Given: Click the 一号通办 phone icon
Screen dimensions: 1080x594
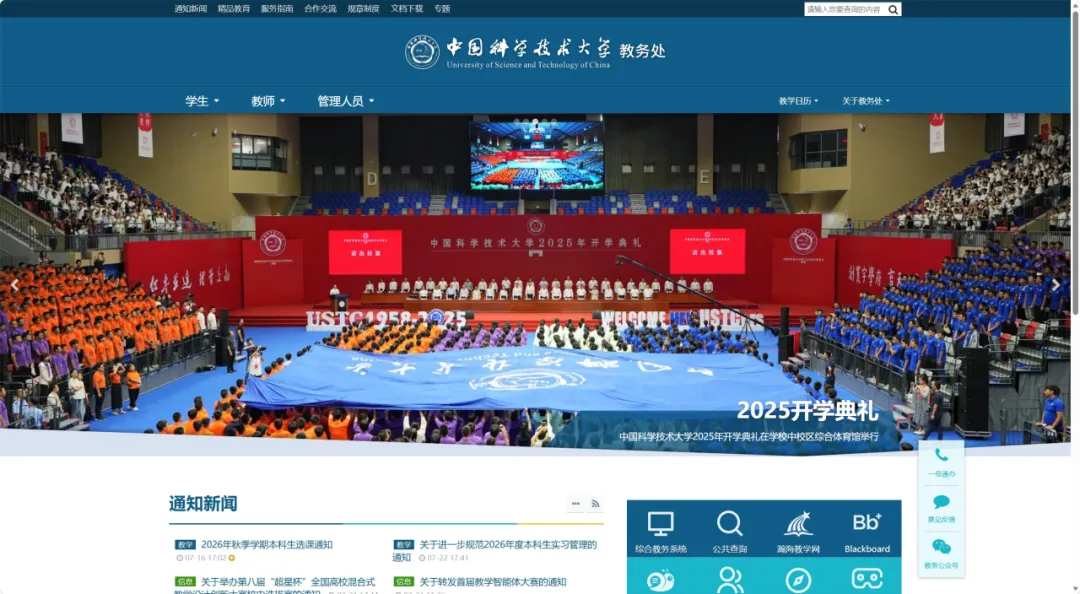Looking at the screenshot, I should tap(941, 455).
